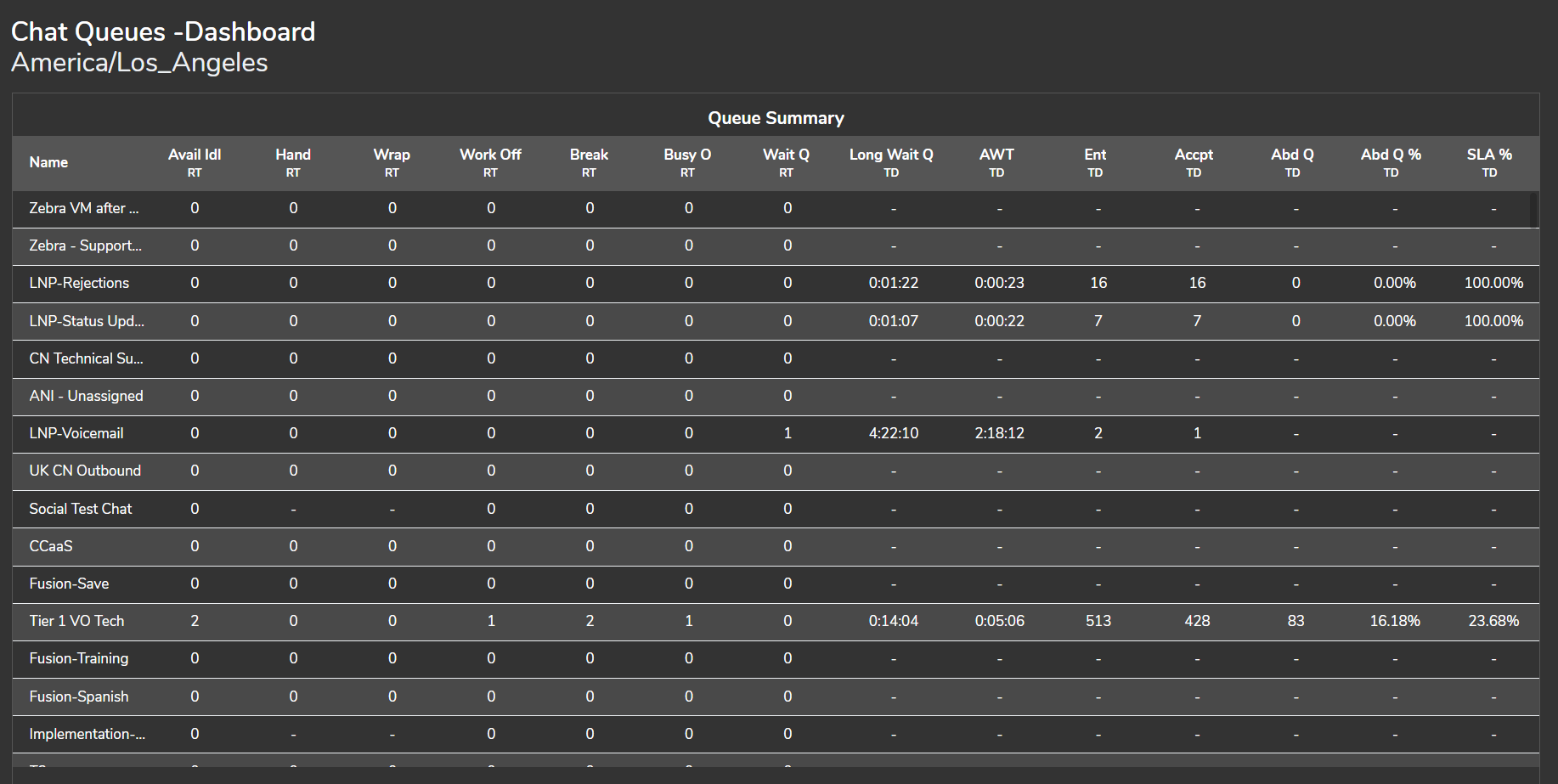
Task: Click the Abd Q TD column header
Action: [1292, 162]
